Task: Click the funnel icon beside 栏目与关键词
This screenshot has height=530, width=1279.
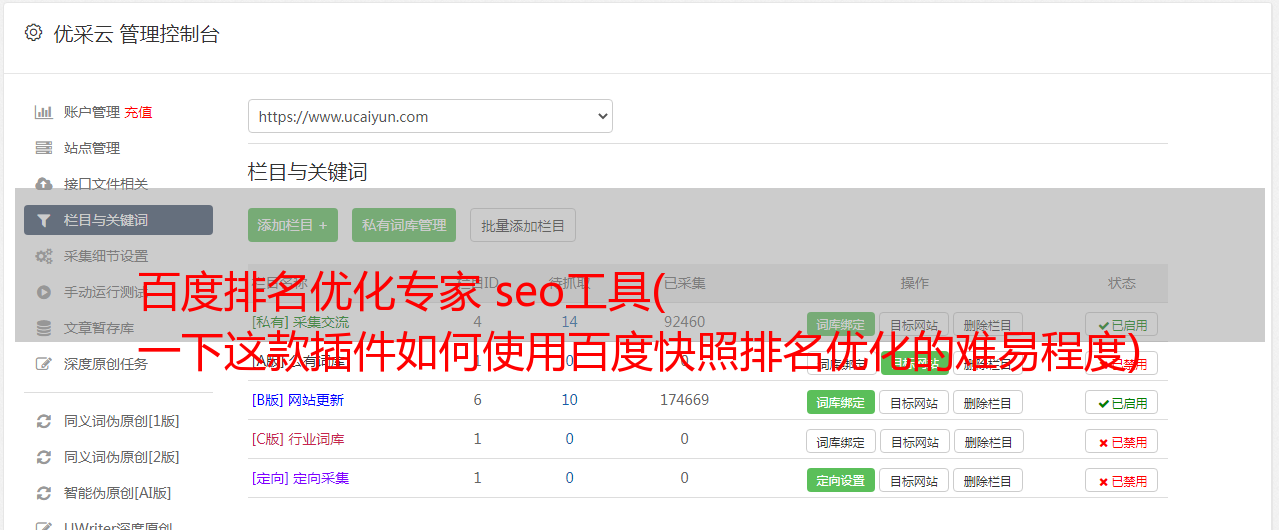Action: click(44, 220)
